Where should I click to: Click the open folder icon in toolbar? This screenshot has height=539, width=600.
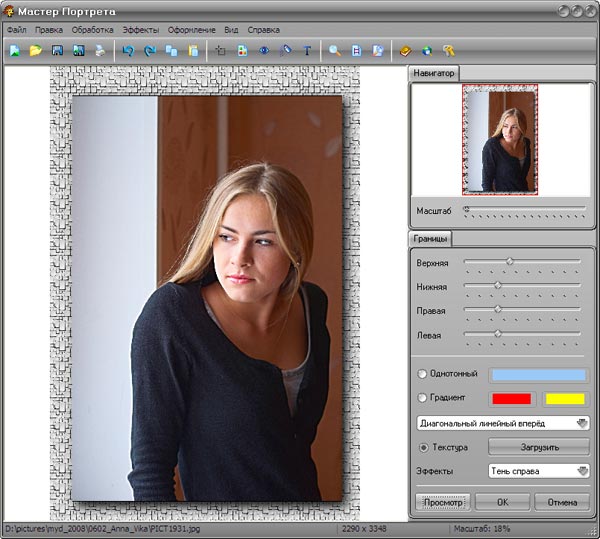(x=36, y=50)
